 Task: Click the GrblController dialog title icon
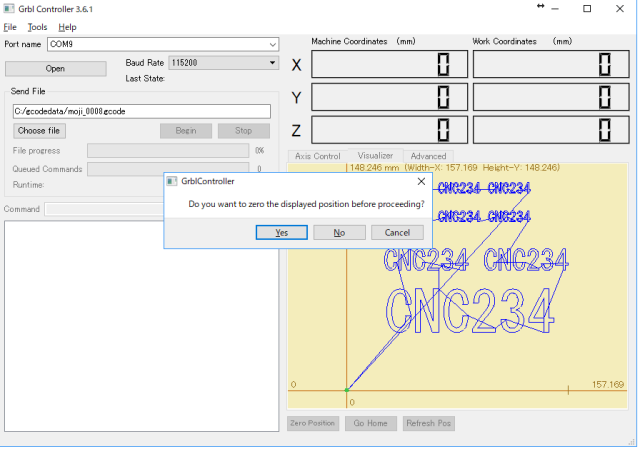pyautogui.click(x=172, y=181)
